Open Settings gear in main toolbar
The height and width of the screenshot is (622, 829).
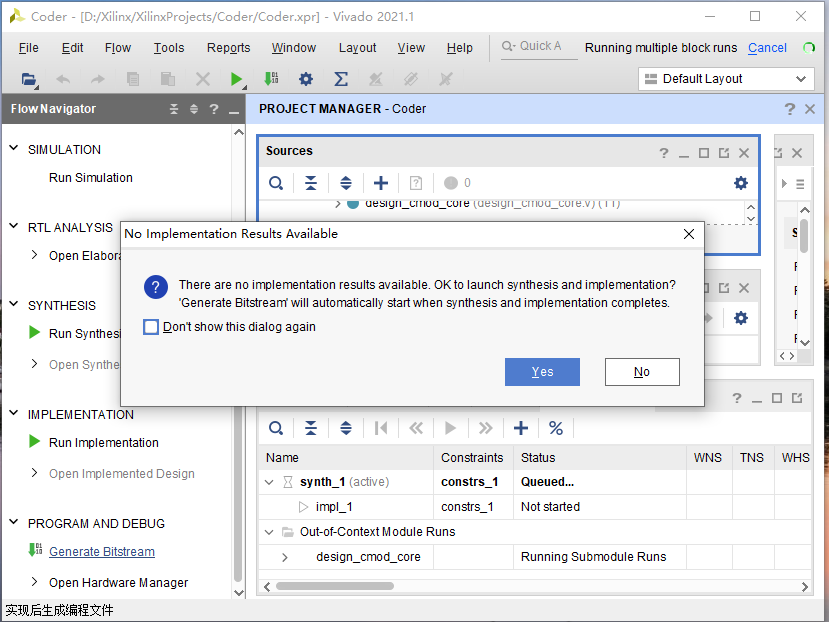pyautogui.click(x=306, y=79)
